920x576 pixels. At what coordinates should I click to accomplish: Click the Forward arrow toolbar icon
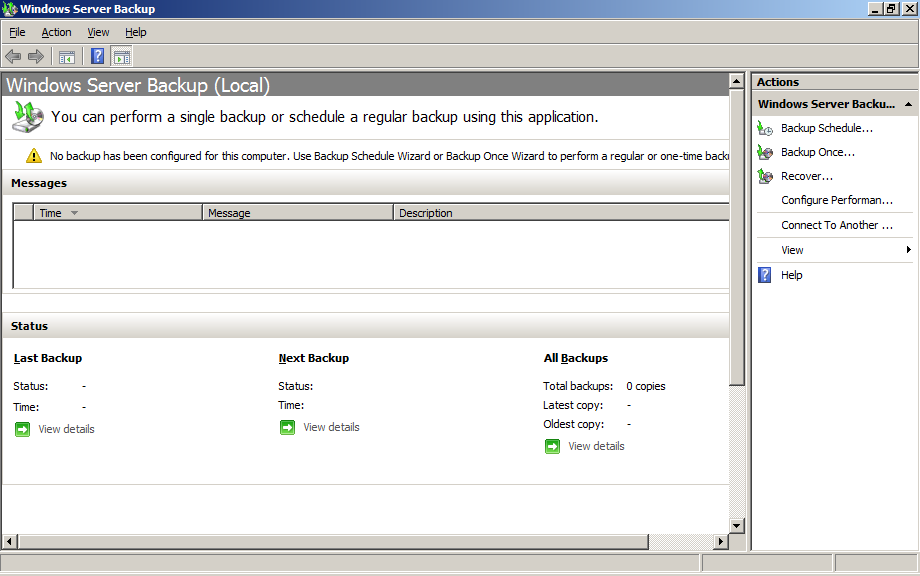pyautogui.click(x=36, y=57)
